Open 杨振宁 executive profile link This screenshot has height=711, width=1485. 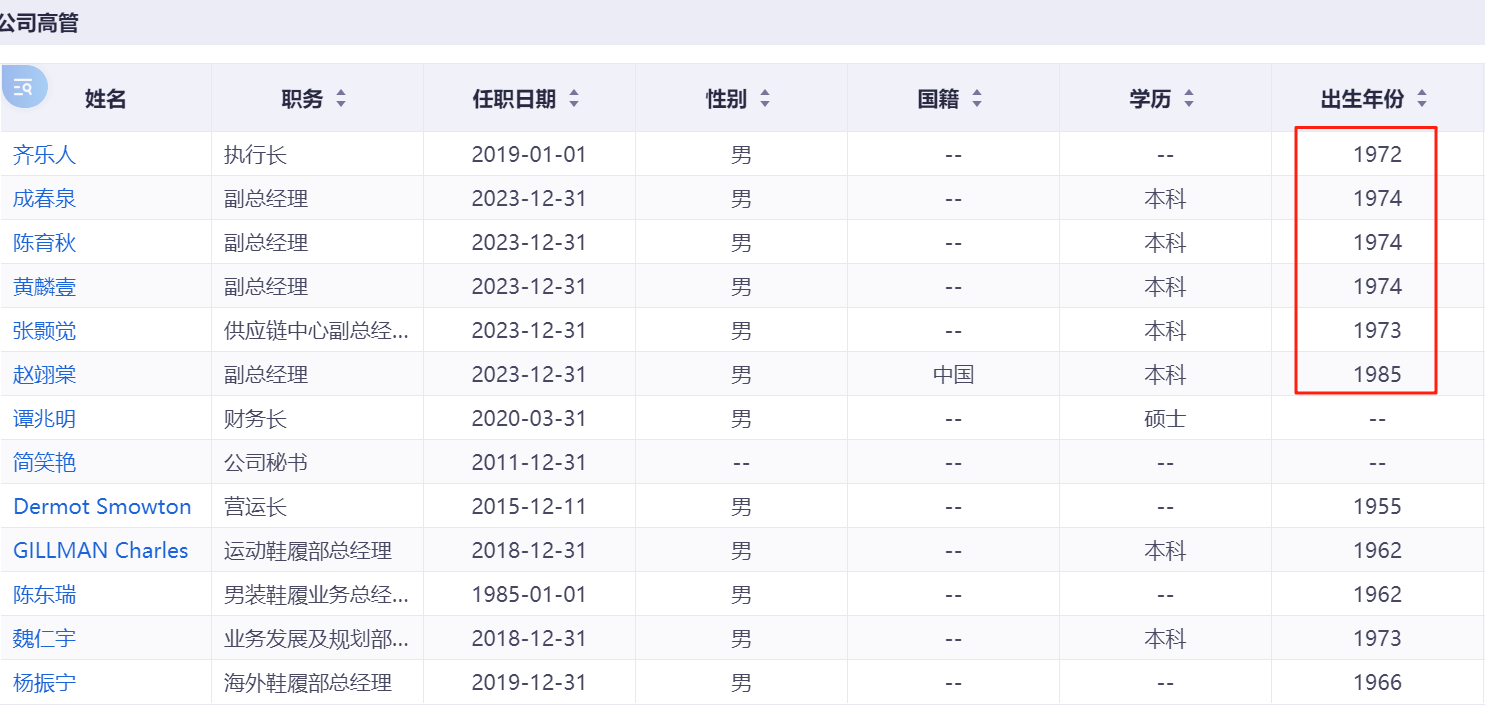pyautogui.click(x=44, y=683)
